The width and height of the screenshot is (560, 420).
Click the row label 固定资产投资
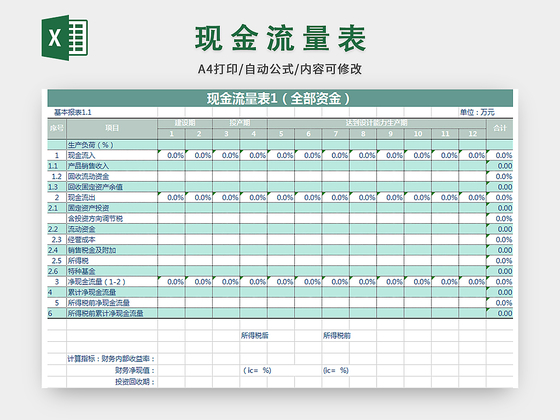tap(88, 208)
